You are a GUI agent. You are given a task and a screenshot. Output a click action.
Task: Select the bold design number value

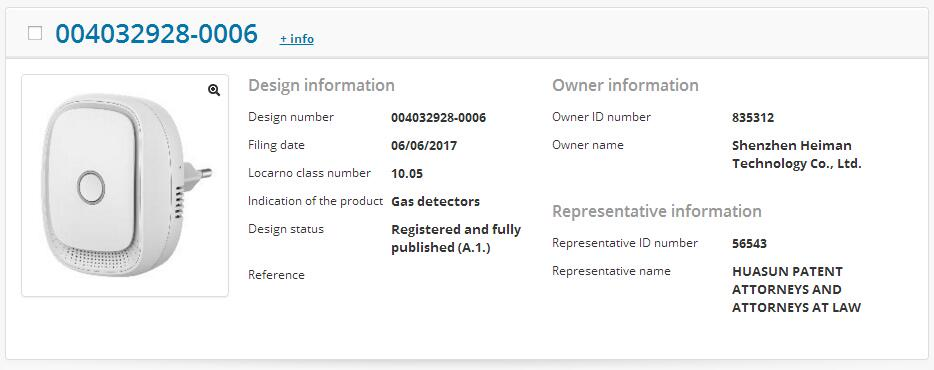[x=438, y=118]
